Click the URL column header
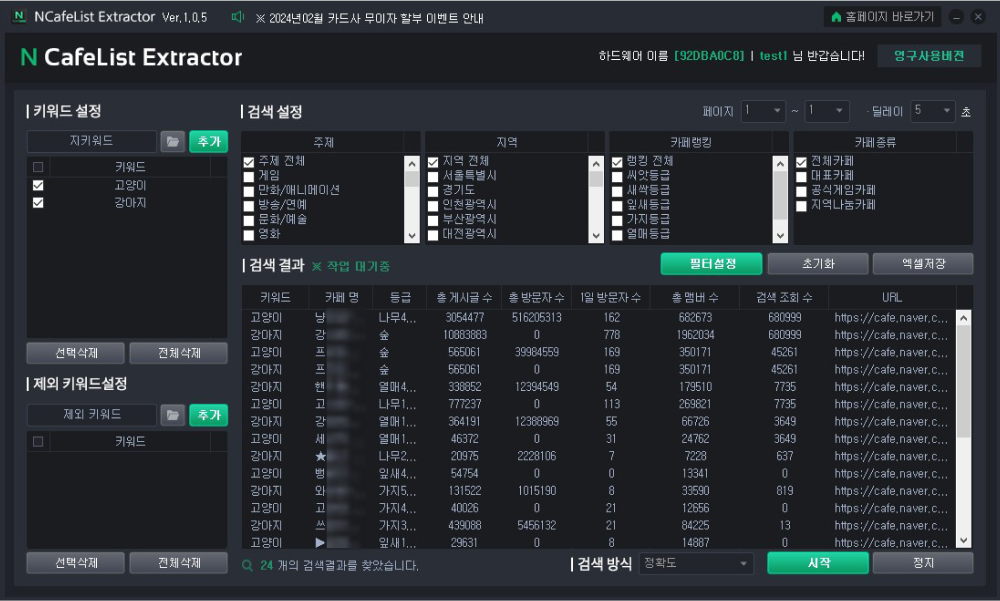Image resolution: width=1000 pixels, height=601 pixels. (x=892, y=297)
